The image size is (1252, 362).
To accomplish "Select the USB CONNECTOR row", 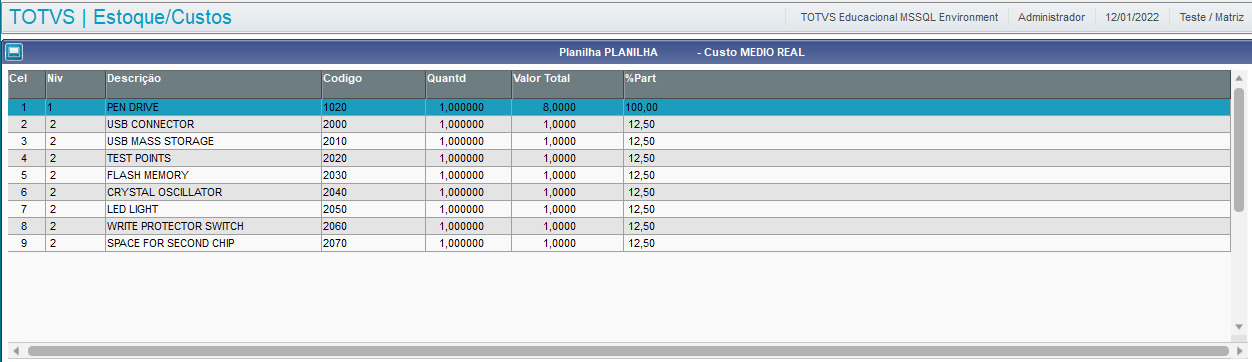I will [619, 124].
